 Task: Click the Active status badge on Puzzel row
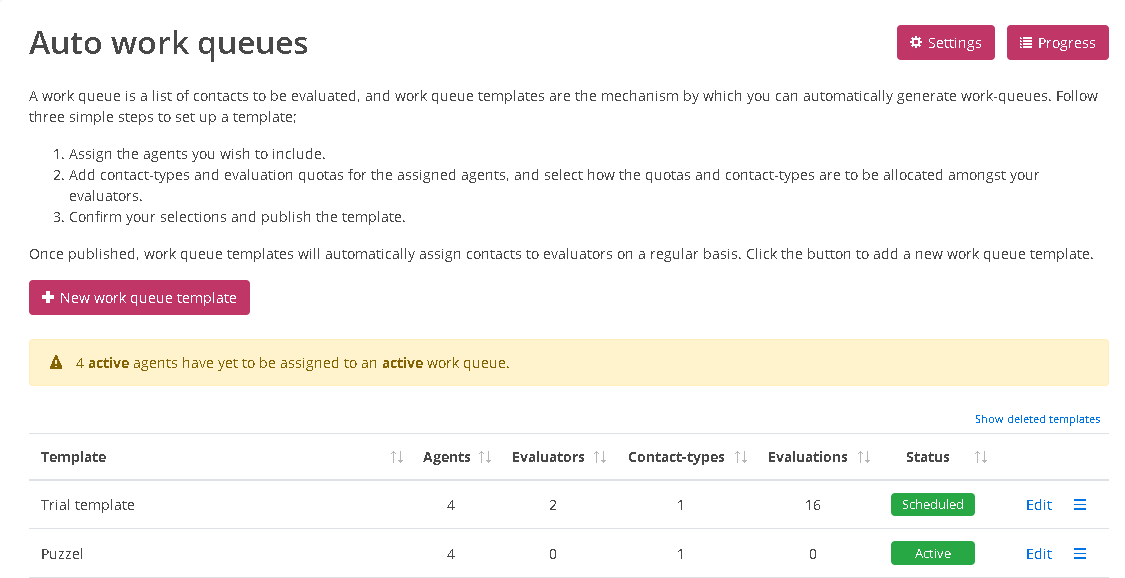click(932, 553)
